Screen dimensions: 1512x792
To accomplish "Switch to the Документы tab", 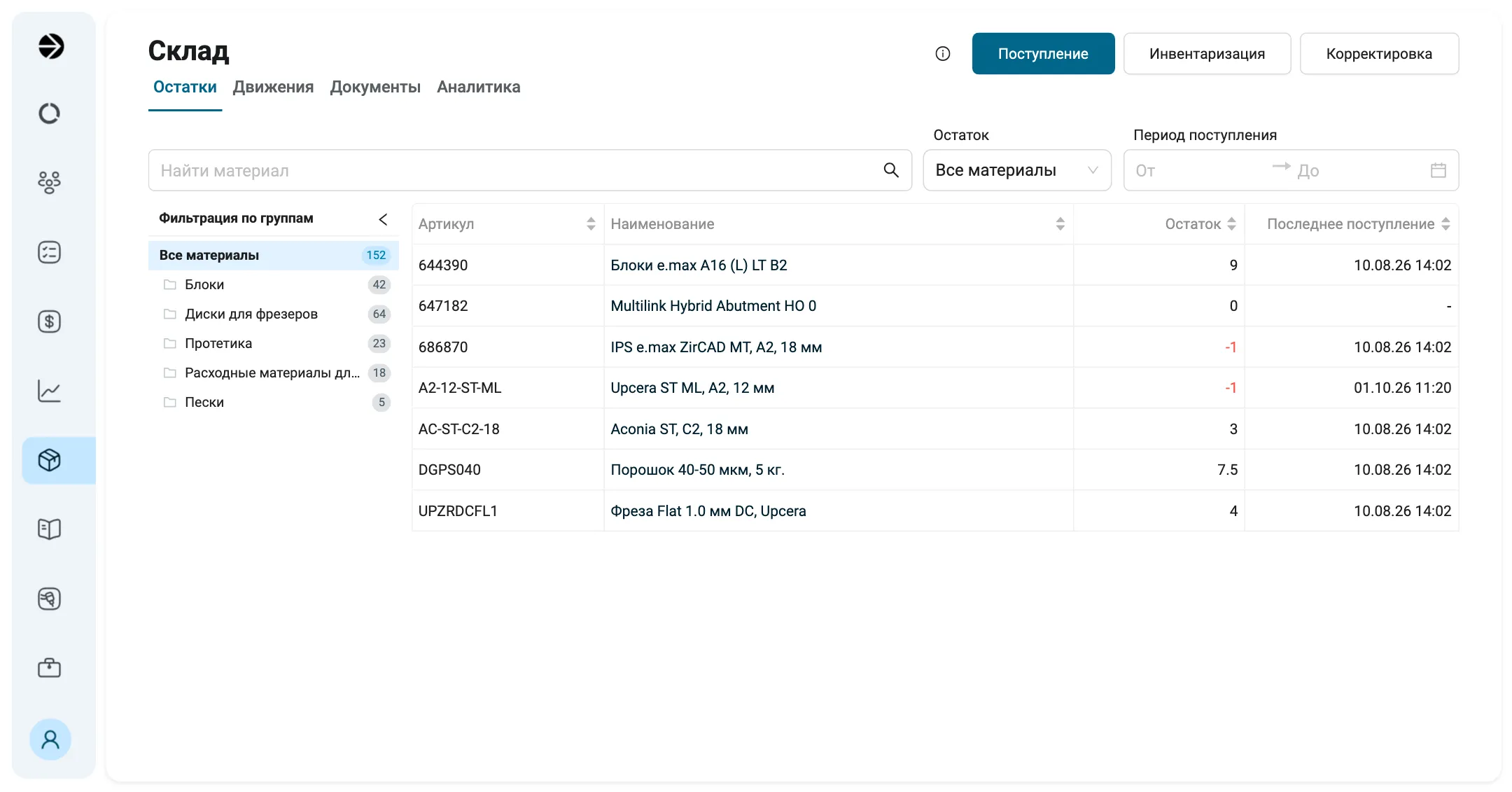I will [x=375, y=88].
